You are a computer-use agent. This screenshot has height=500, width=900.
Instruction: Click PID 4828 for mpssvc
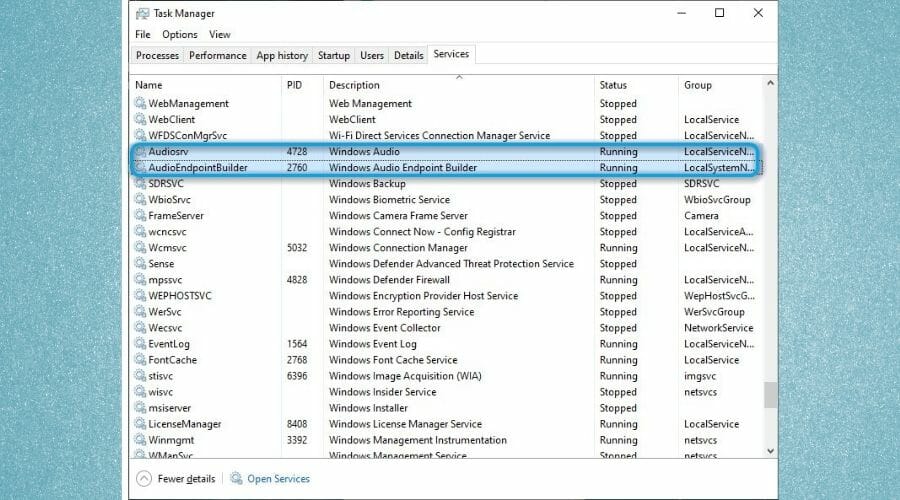[297, 280]
